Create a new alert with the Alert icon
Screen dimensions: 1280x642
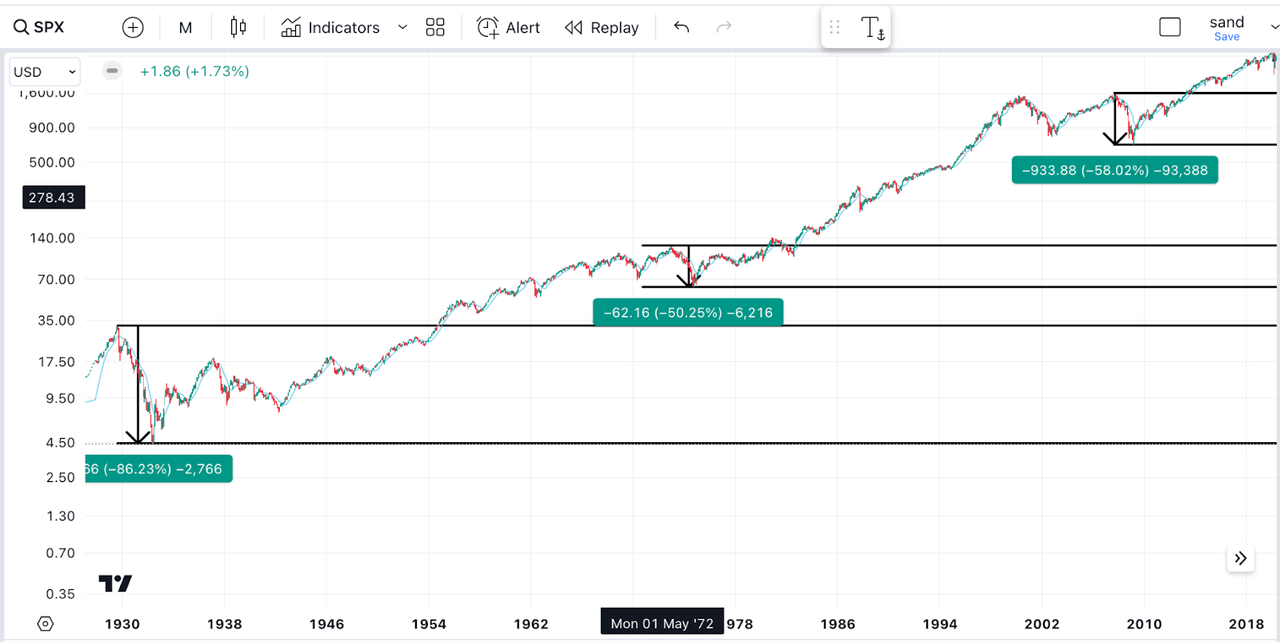pyautogui.click(x=508, y=27)
